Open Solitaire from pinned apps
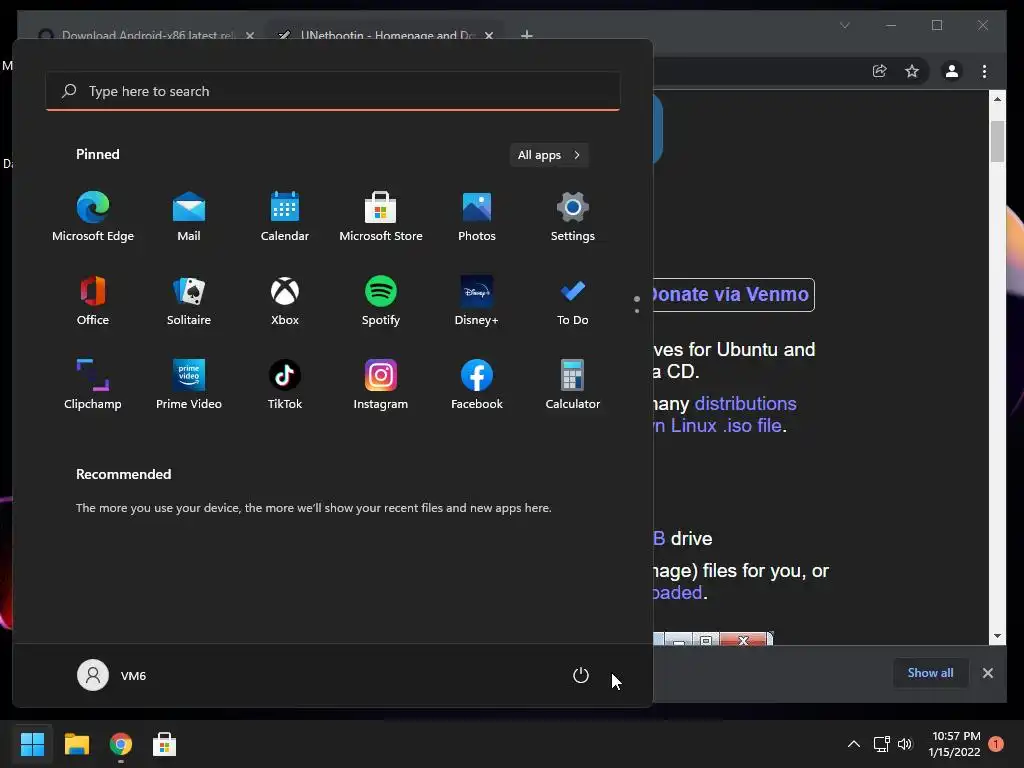The width and height of the screenshot is (1024, 768). click(189, 300)
